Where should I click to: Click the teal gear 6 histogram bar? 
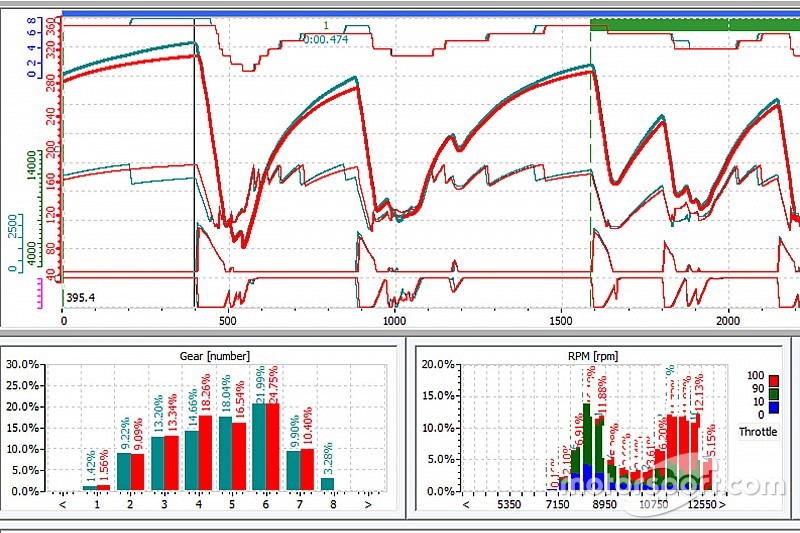[259, 447]
